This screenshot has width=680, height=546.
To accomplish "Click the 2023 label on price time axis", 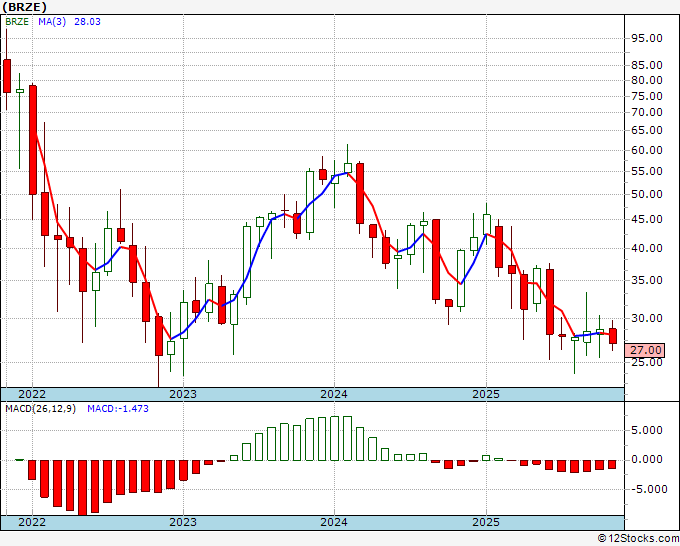I will point(183,394).
